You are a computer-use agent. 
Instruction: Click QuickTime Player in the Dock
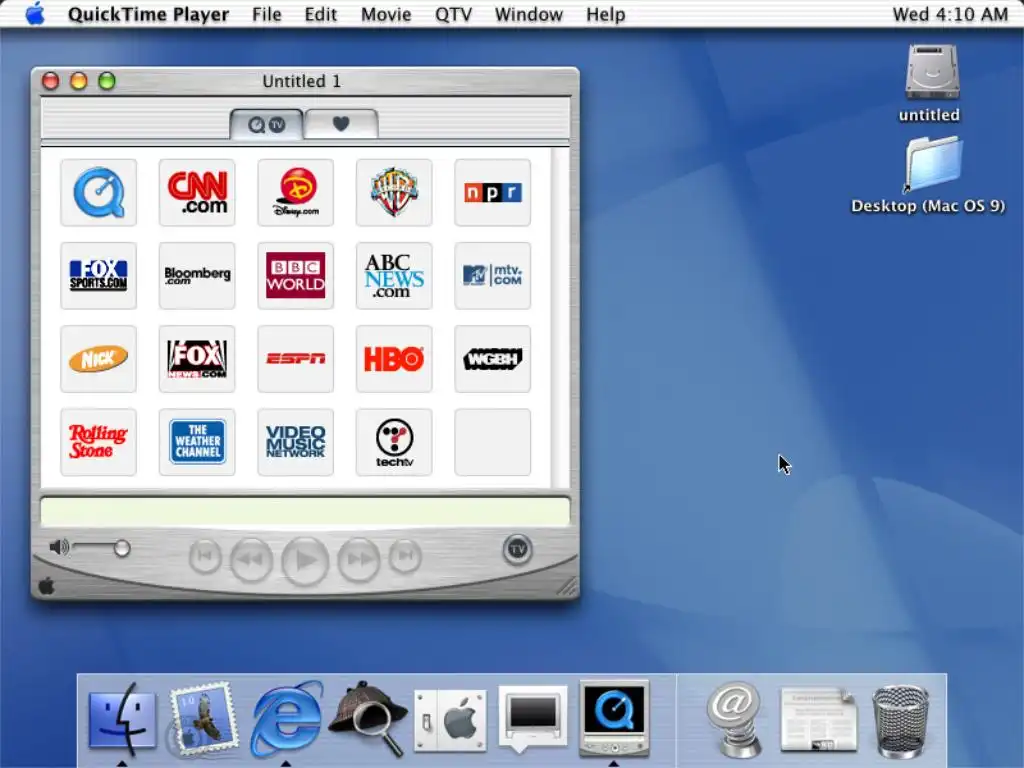point(614,718)
